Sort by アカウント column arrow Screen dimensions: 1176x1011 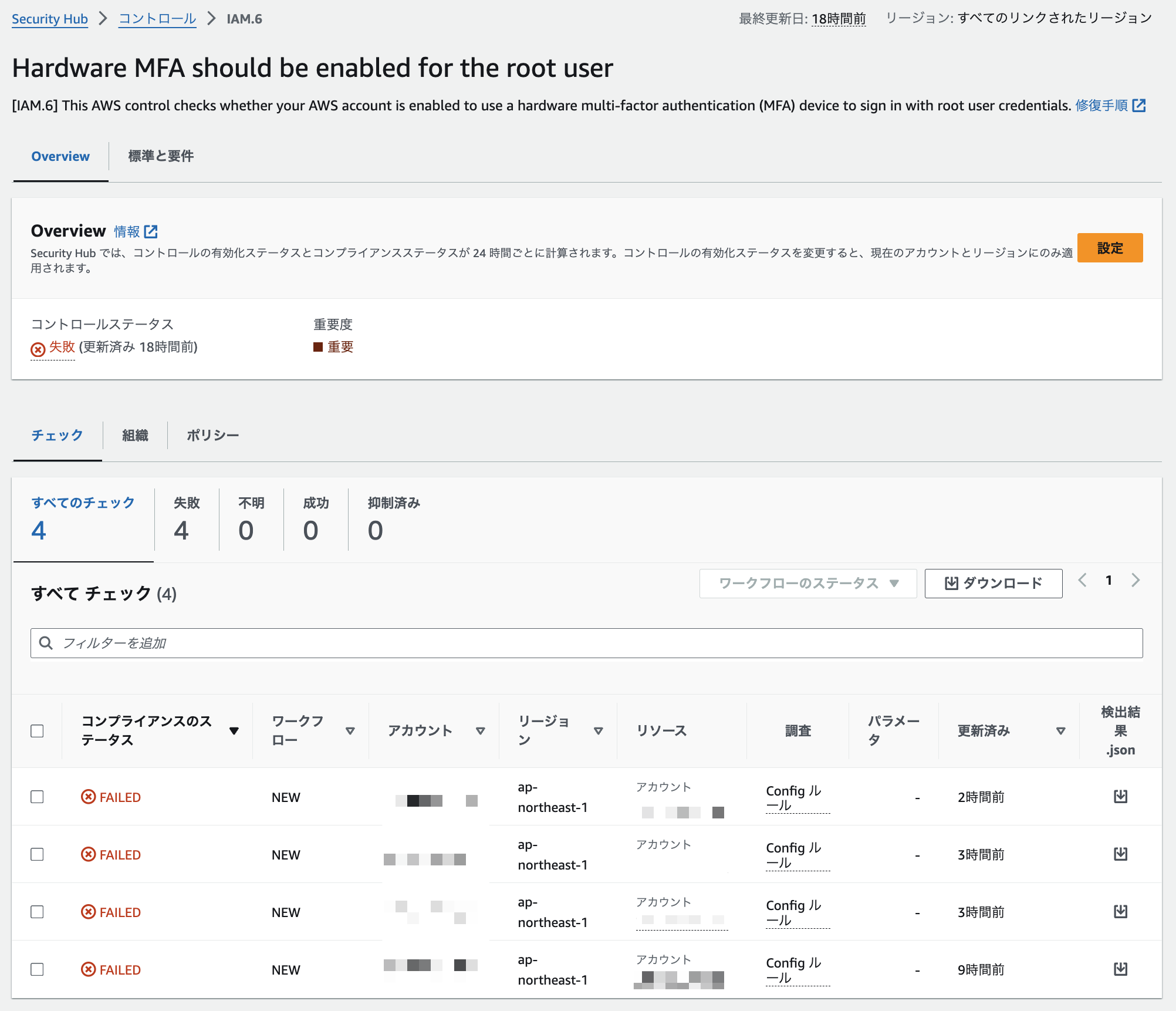(481, 731)
